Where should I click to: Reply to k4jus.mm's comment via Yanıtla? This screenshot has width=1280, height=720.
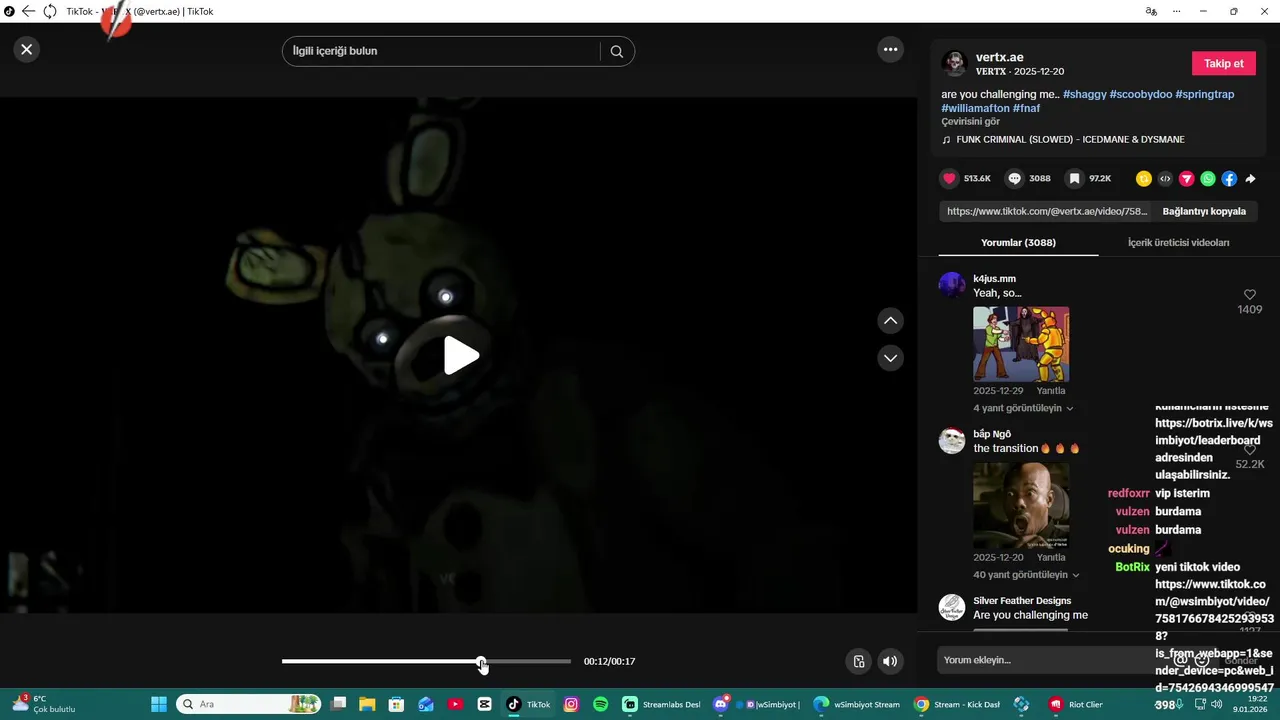point(1051,391)
